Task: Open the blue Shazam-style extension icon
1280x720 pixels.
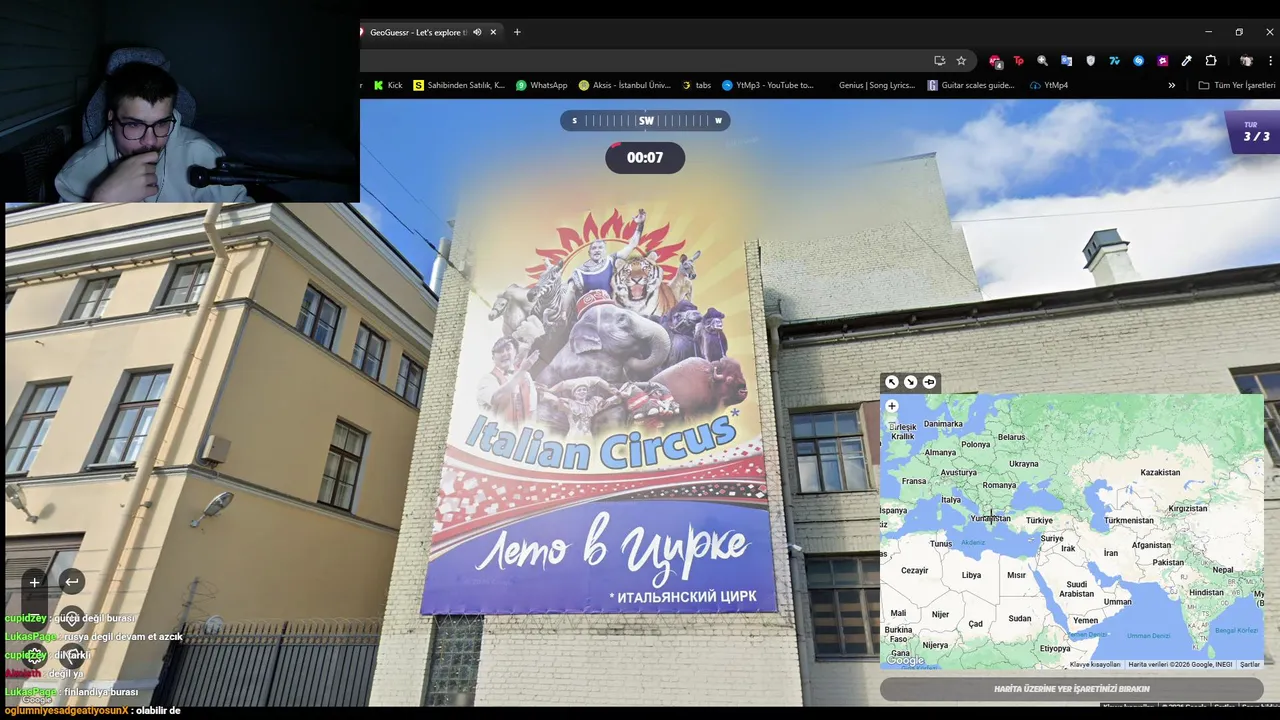Action: (1139, 61)
